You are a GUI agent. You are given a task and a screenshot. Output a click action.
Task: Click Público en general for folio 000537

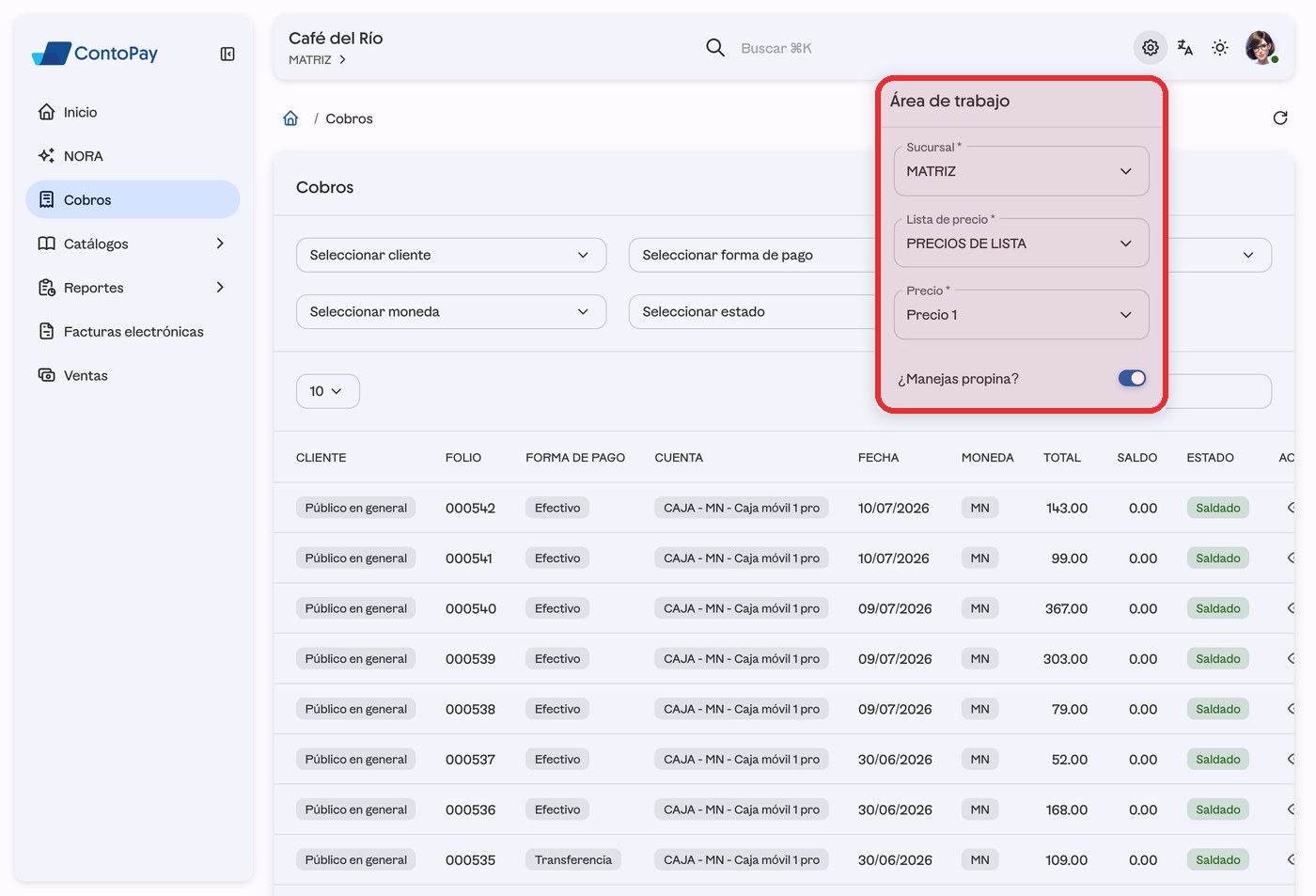coord(356,760)
